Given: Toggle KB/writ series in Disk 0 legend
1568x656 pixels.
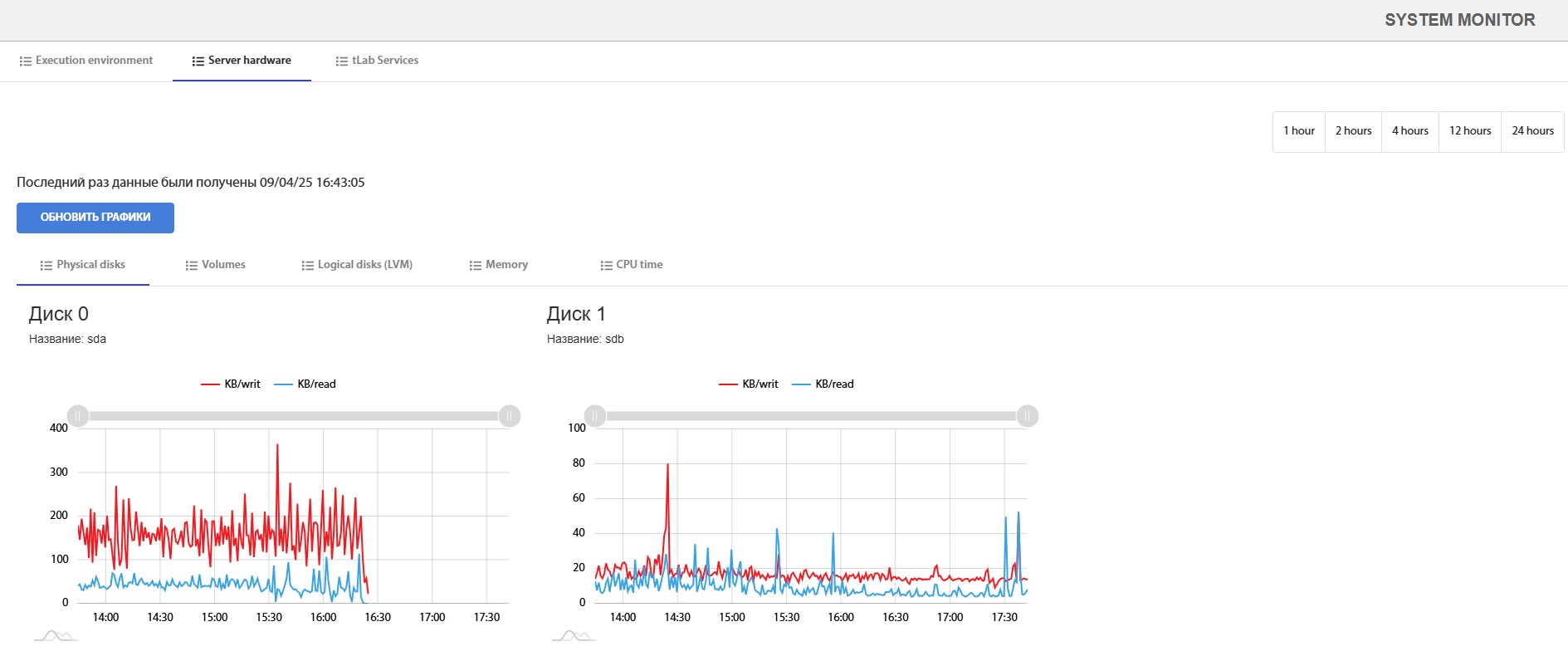Looking at the screenshot, I should pos(231,384).
